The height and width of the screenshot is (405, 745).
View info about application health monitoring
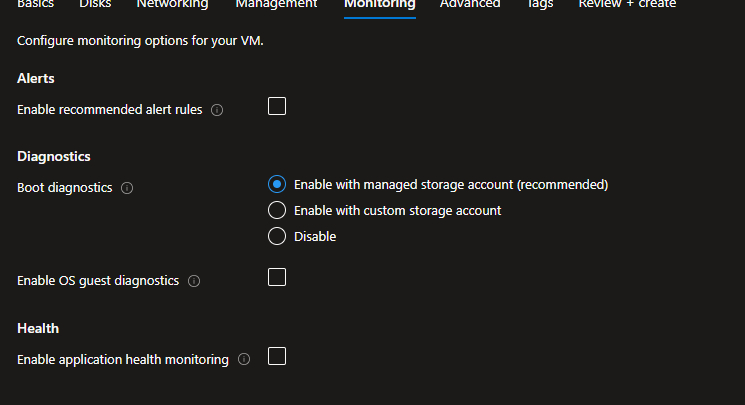244,359
